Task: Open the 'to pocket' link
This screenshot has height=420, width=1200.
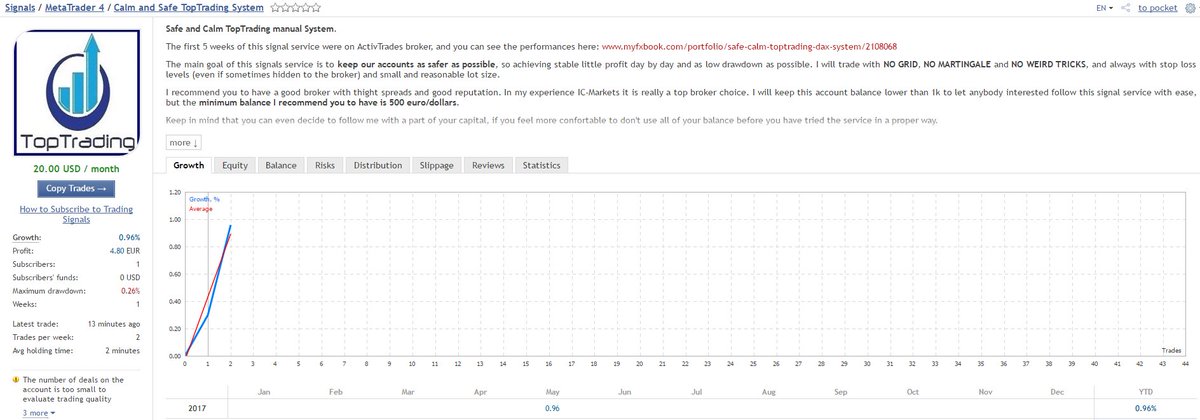Action: coord(1157,7)
